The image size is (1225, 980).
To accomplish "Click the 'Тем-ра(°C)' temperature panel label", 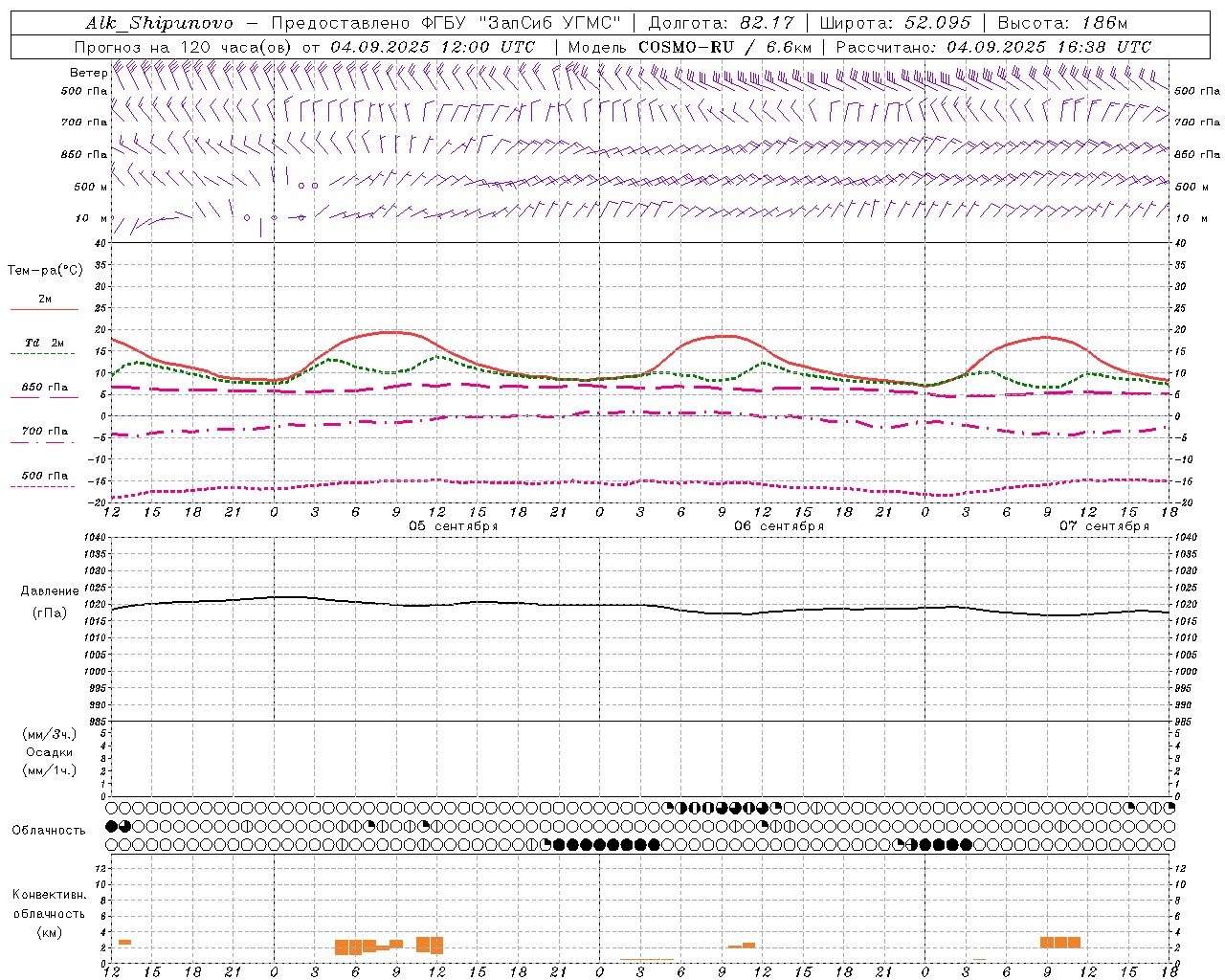I will pyautogui.click(x=45, y=271).
